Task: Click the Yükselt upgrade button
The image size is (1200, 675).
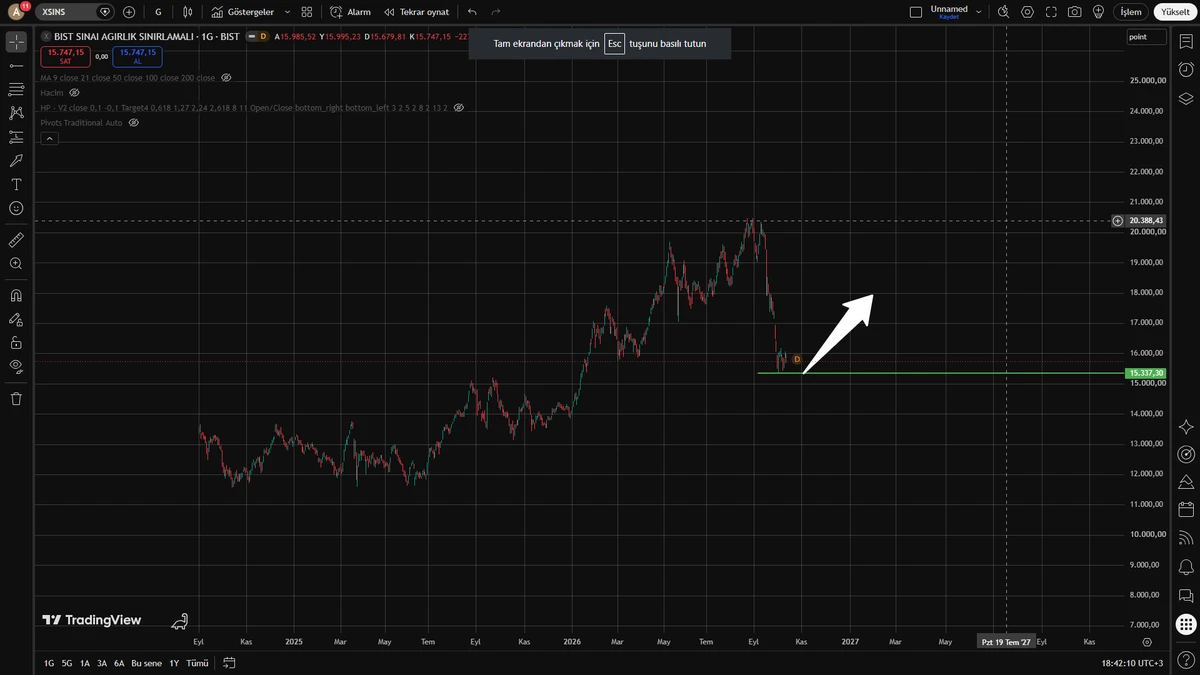Action: pyautogui.click(x=1175, y=12)
